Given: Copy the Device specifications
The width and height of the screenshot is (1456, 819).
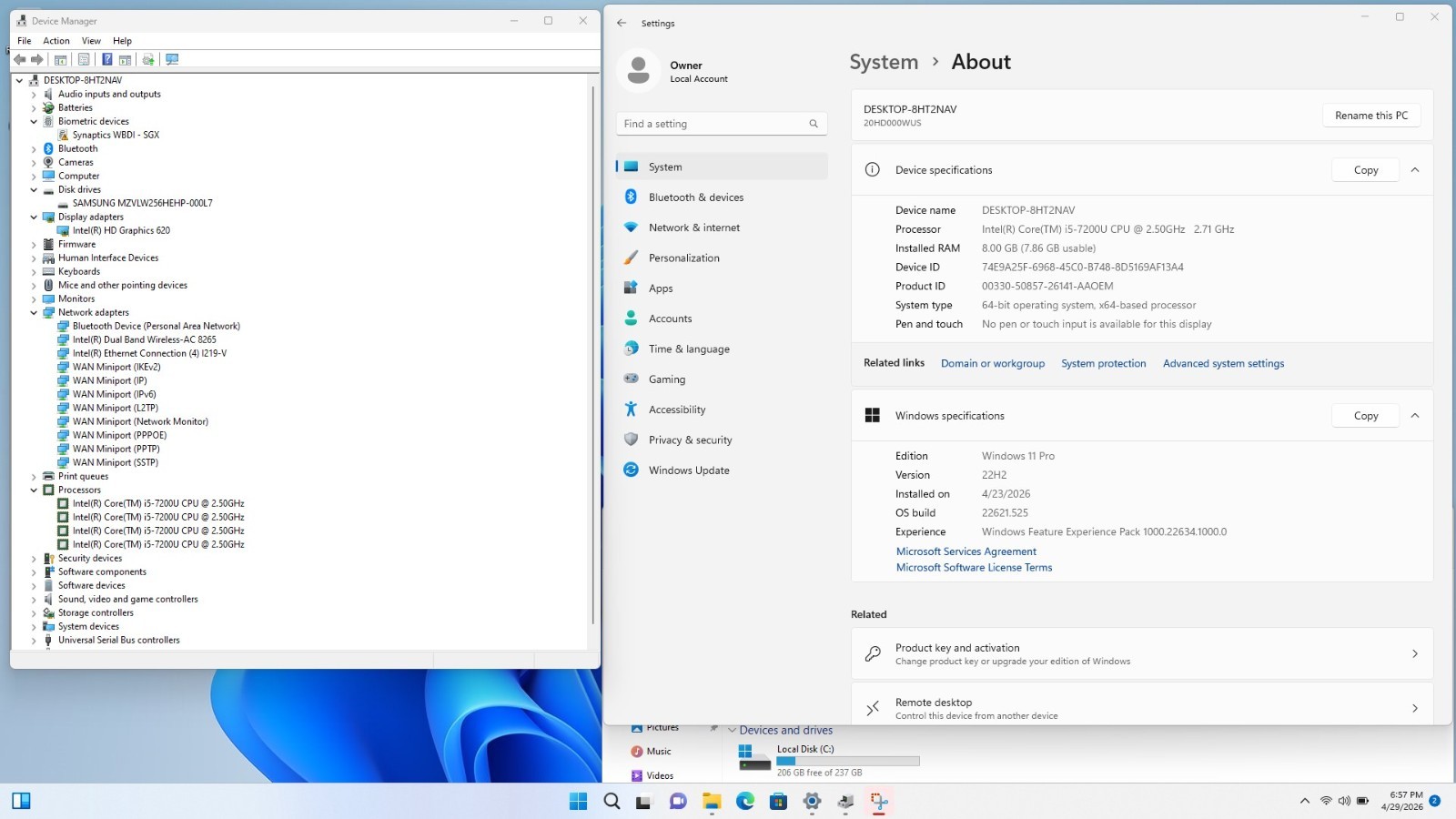Looking at the screenshot, I should pos(1365,170).
